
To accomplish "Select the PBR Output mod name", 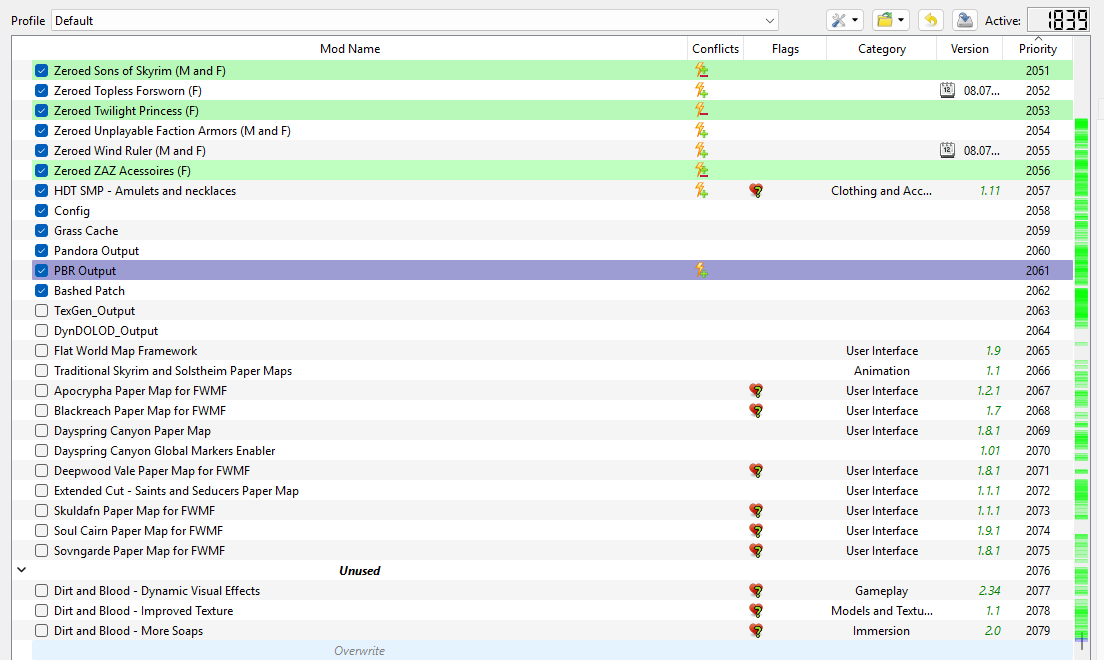I will pos(84,270).
